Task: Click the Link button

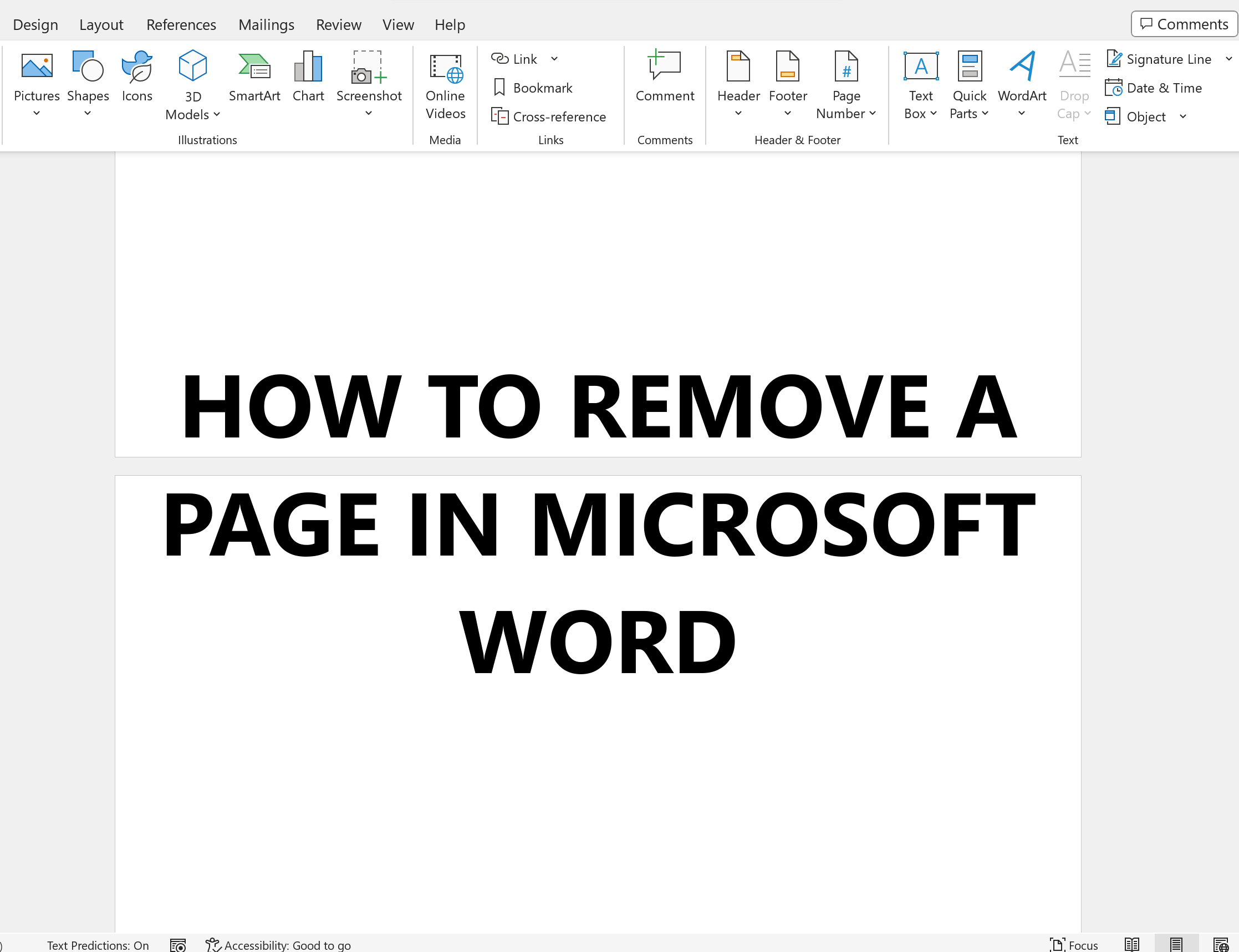Action: point(514,59)
